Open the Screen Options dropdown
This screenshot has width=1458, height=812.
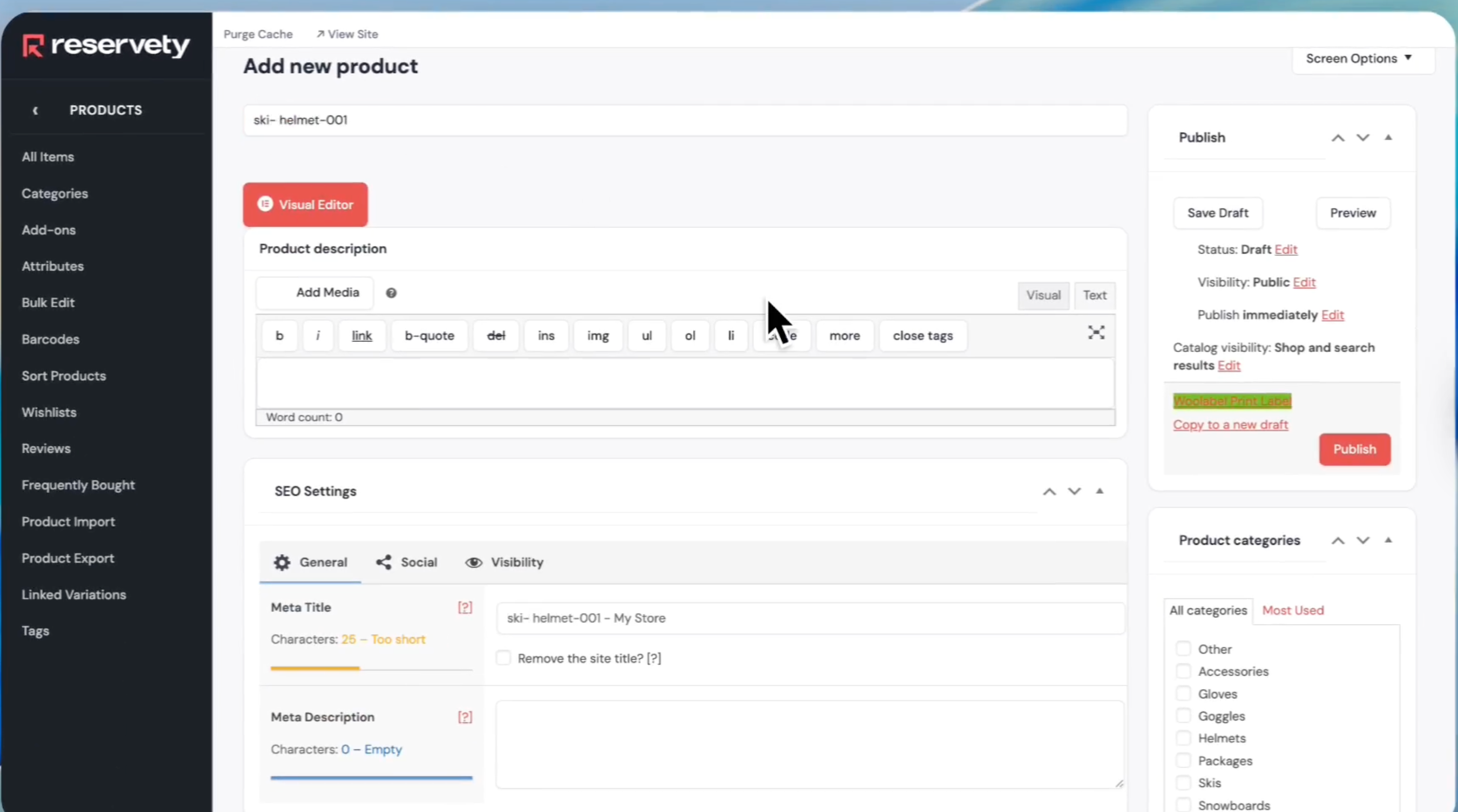point(1359,59)
